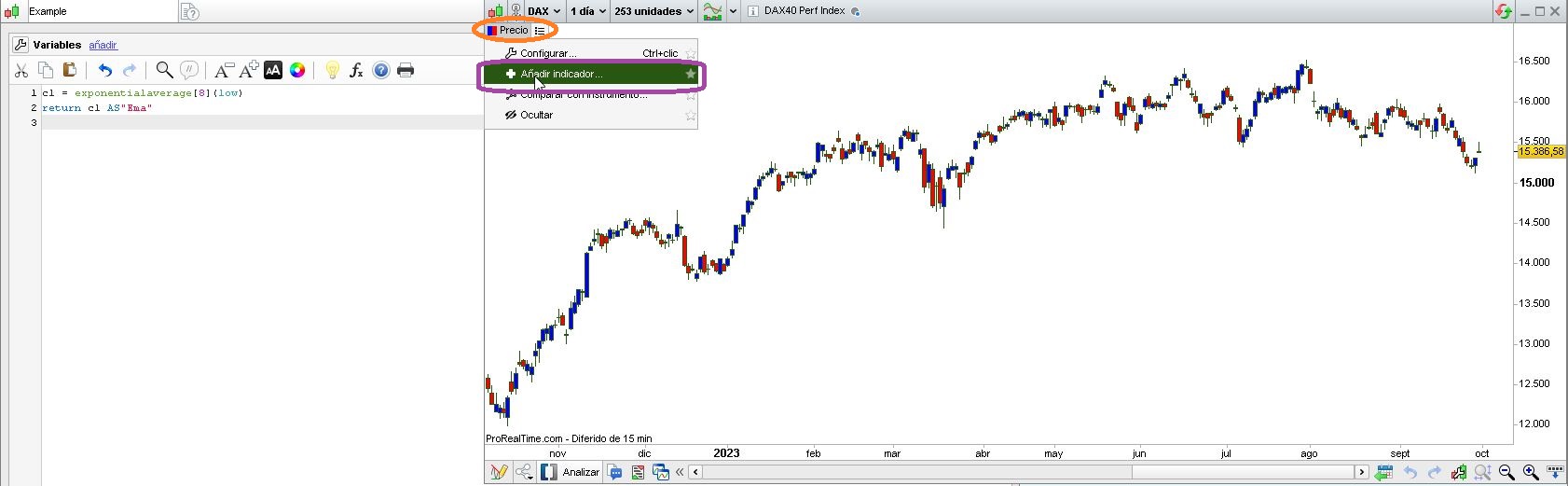Screen dimensions: 1568x486
Task: Click the Variables wrench icon
Action: [21, 45]
